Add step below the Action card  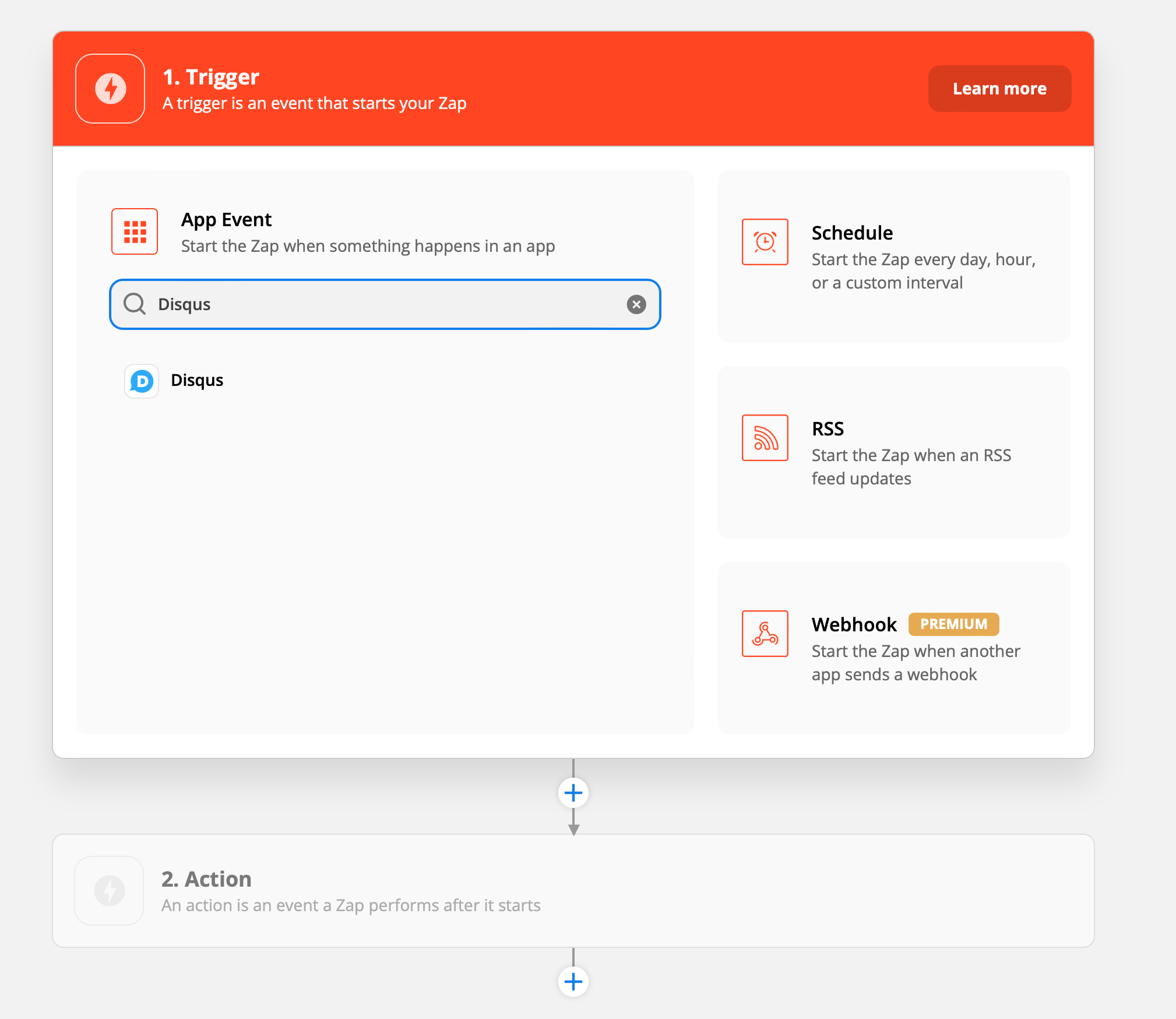573,982
